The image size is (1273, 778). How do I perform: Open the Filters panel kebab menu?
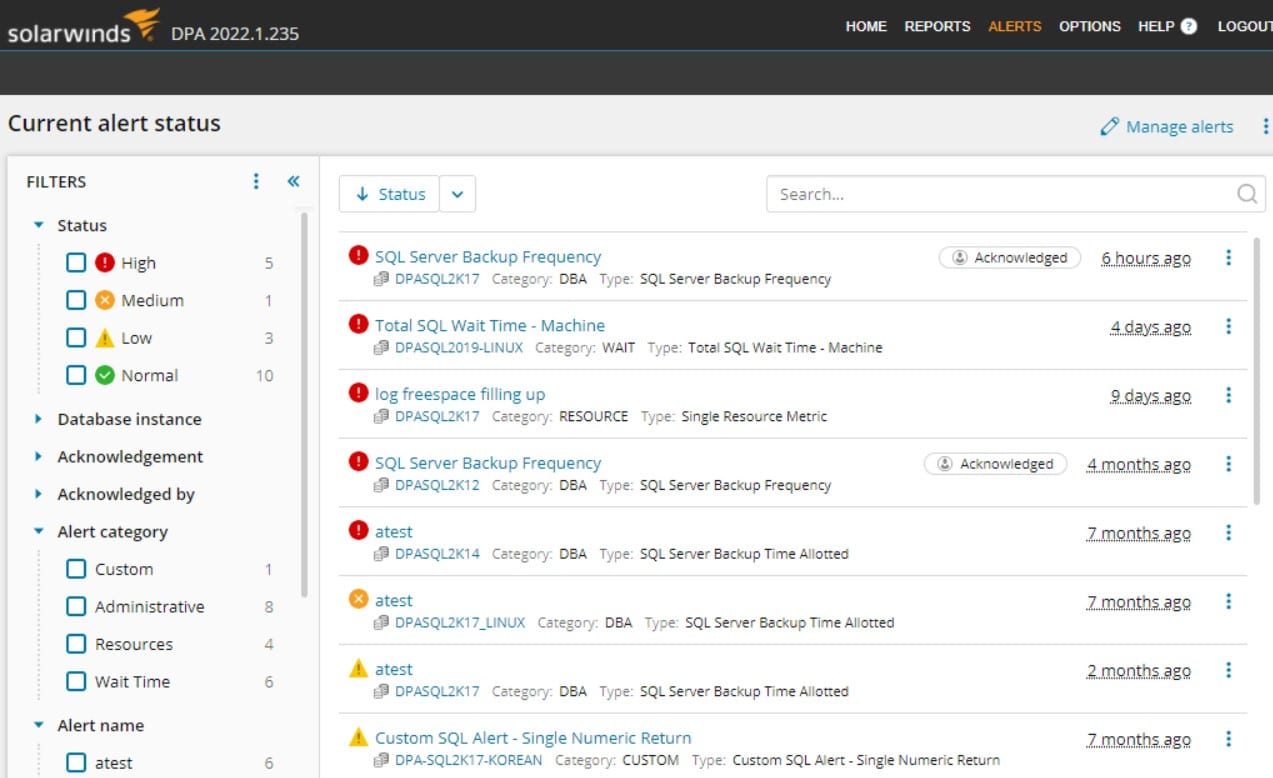[256, 181]
